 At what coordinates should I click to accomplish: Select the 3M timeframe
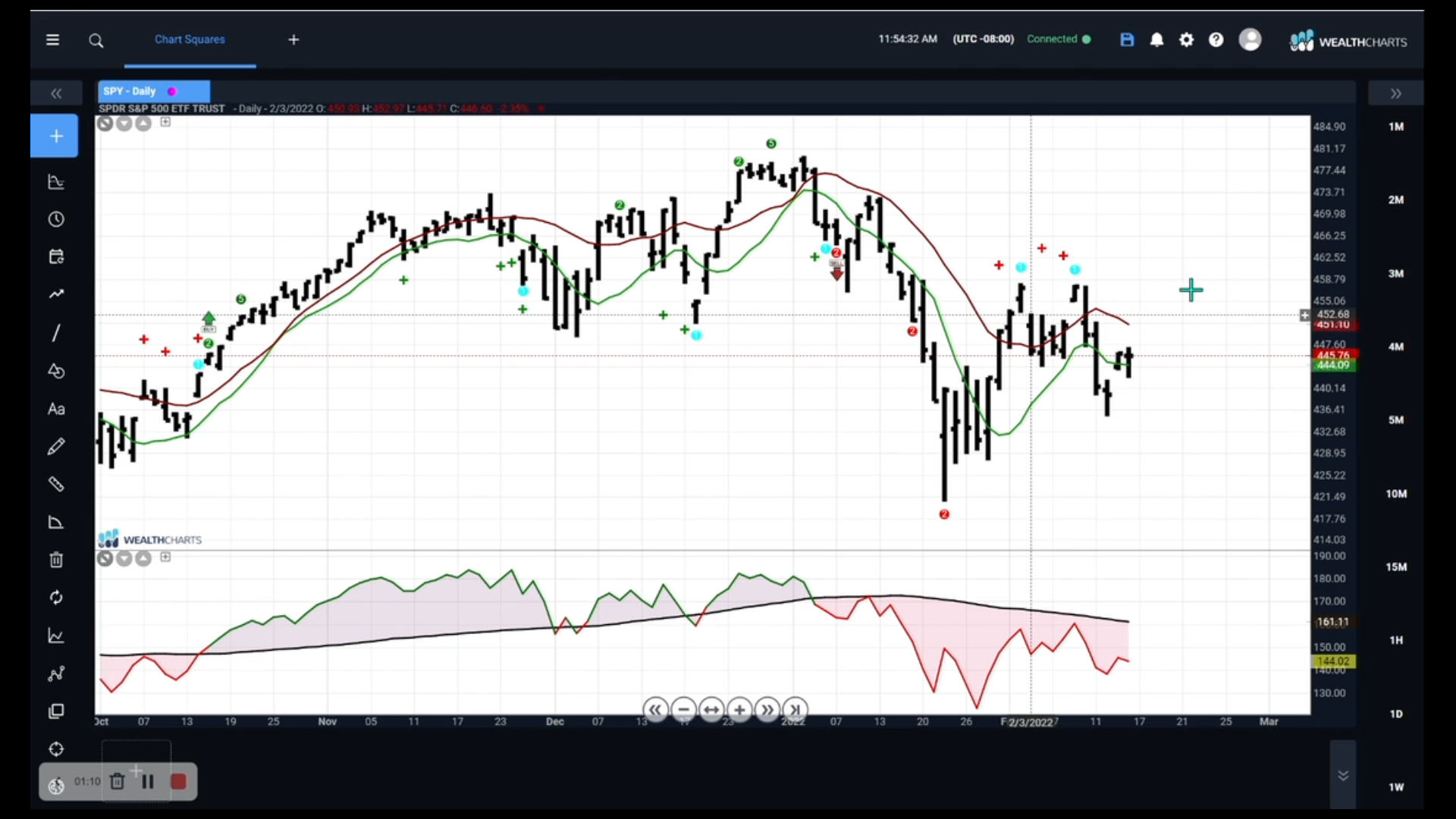point(1396,274)
